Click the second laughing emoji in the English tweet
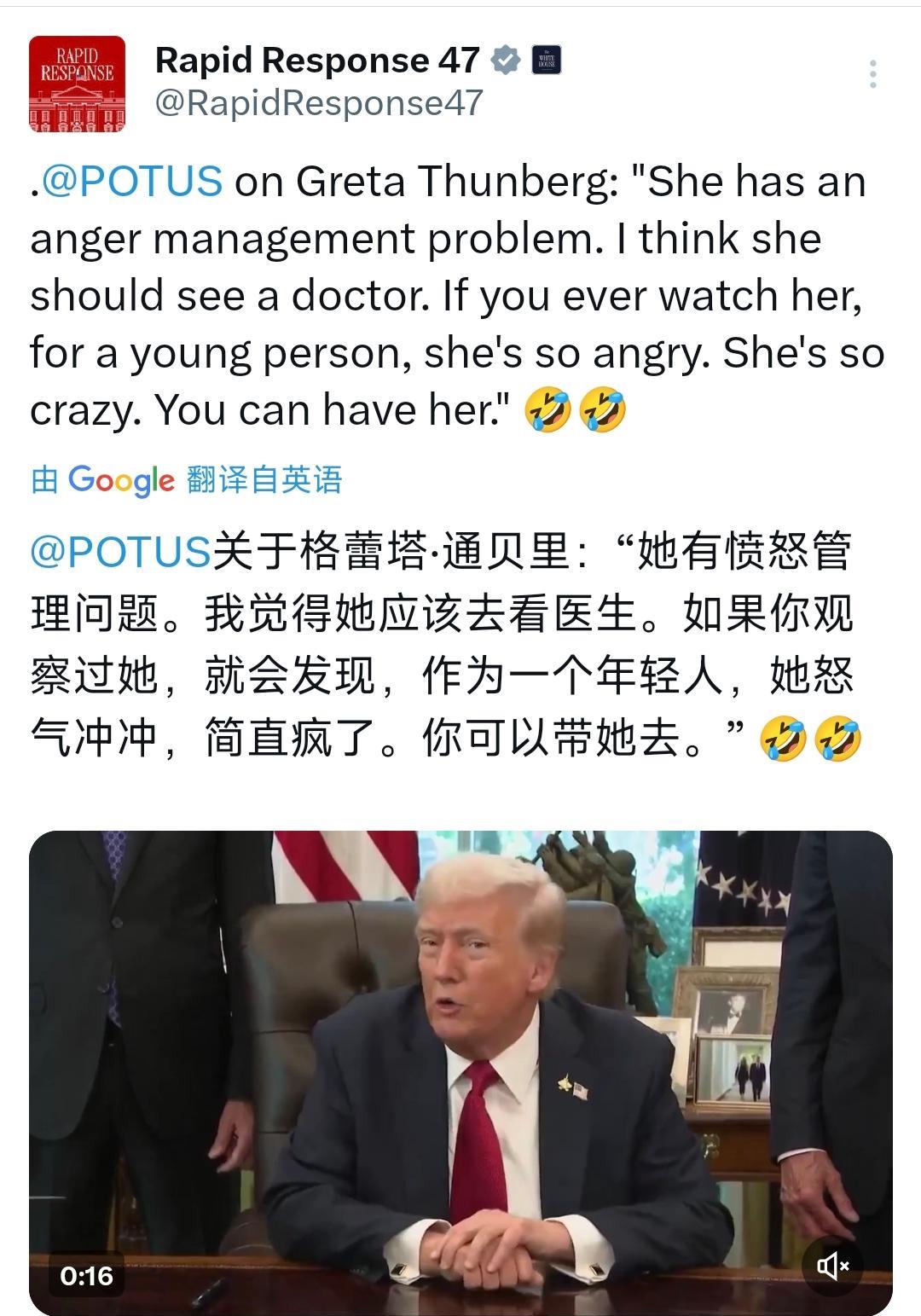Image resolution: width=921 pixels, height=1316 pixels. [x=602, y=410]
